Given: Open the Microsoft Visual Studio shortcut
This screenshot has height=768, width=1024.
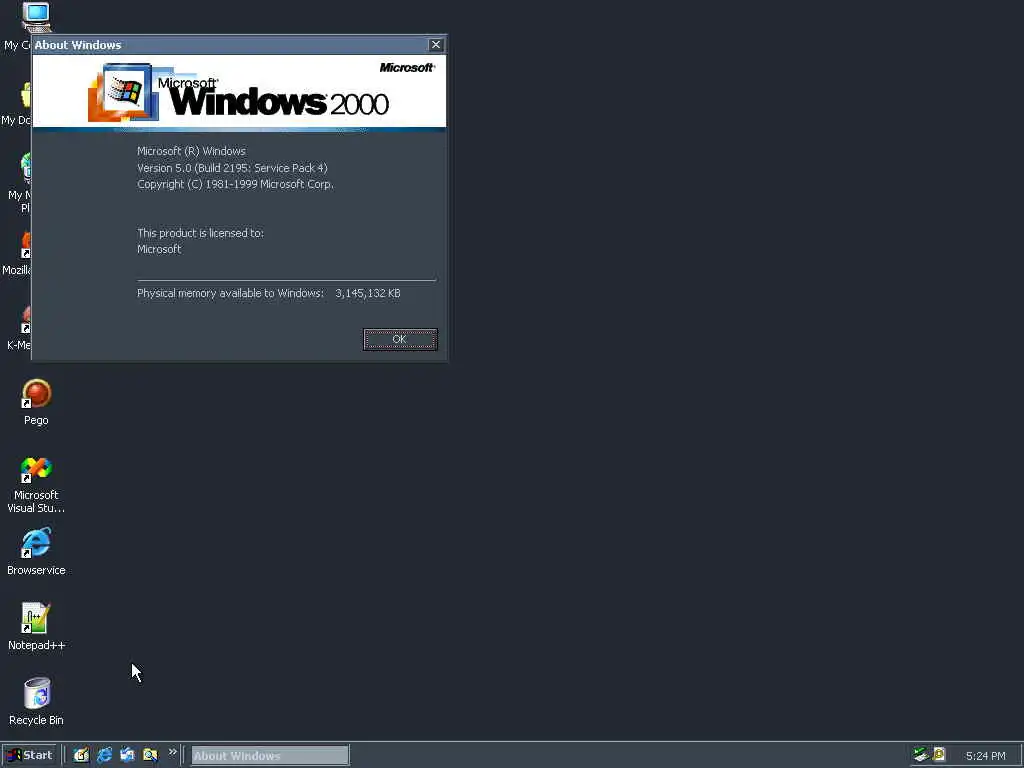Looking at the screenshot, I should [x=36, y=485].
